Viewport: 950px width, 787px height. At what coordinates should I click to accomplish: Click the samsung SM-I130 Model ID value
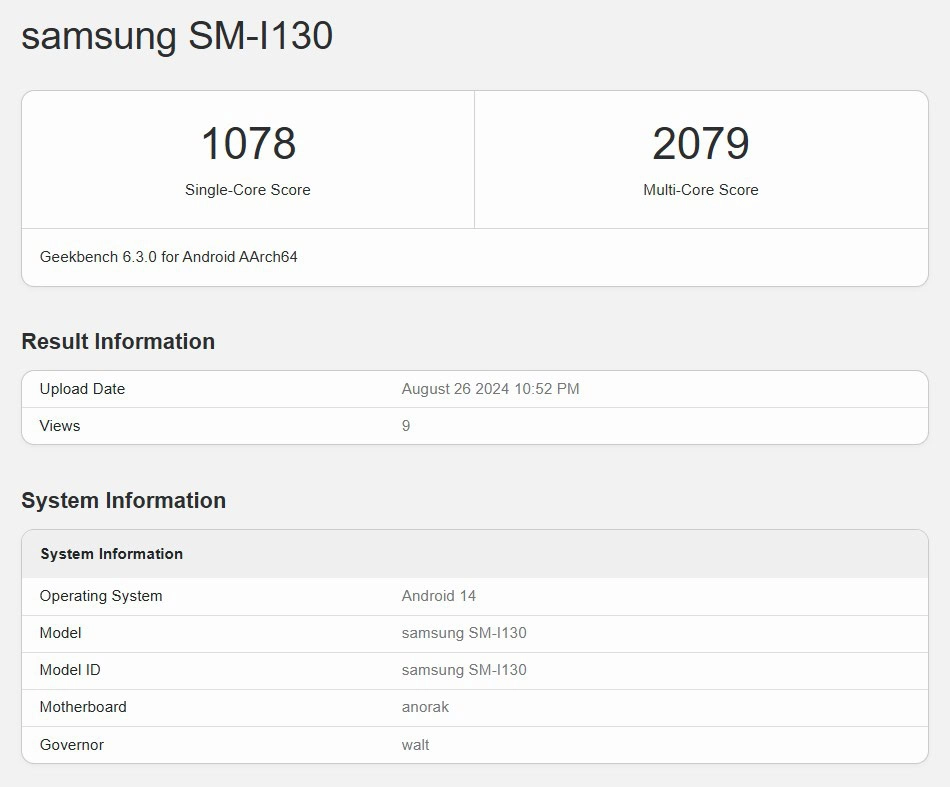click(463, 670)
